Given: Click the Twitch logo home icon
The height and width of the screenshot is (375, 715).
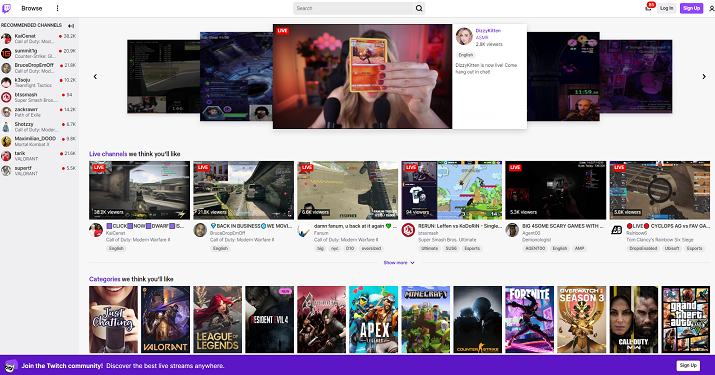Looking at the screenshot, I should coord(6,8).
